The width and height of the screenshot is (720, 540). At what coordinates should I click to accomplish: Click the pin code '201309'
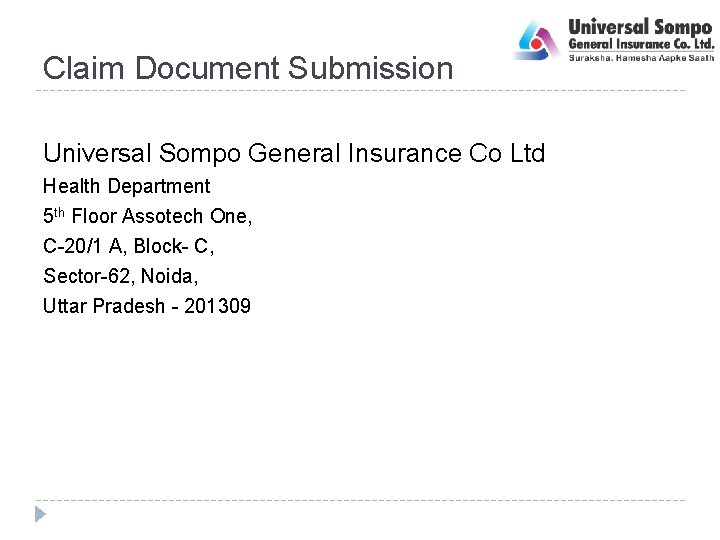tap(218, 306)
